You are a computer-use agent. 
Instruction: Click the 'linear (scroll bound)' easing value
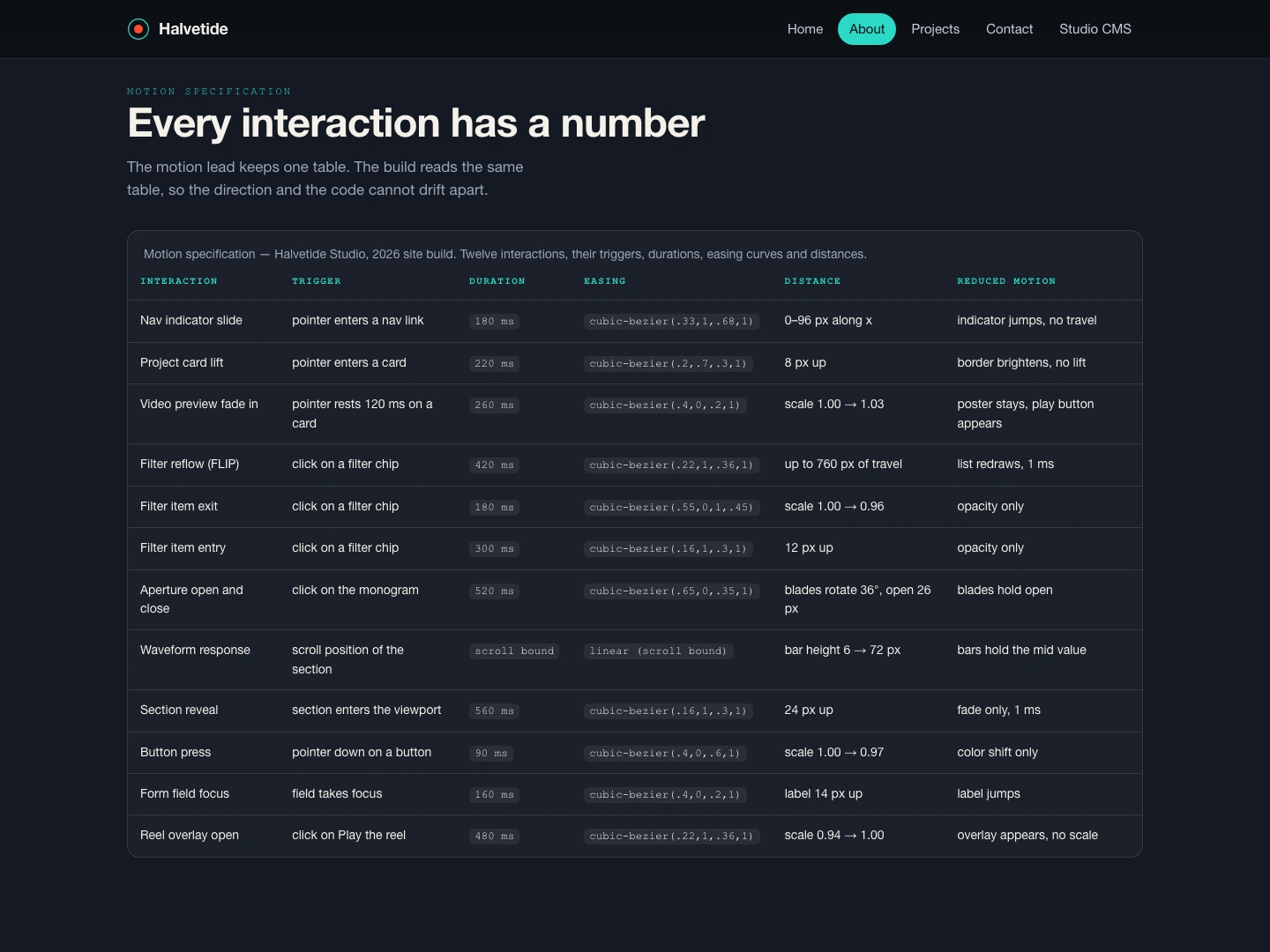pos(658,651)
